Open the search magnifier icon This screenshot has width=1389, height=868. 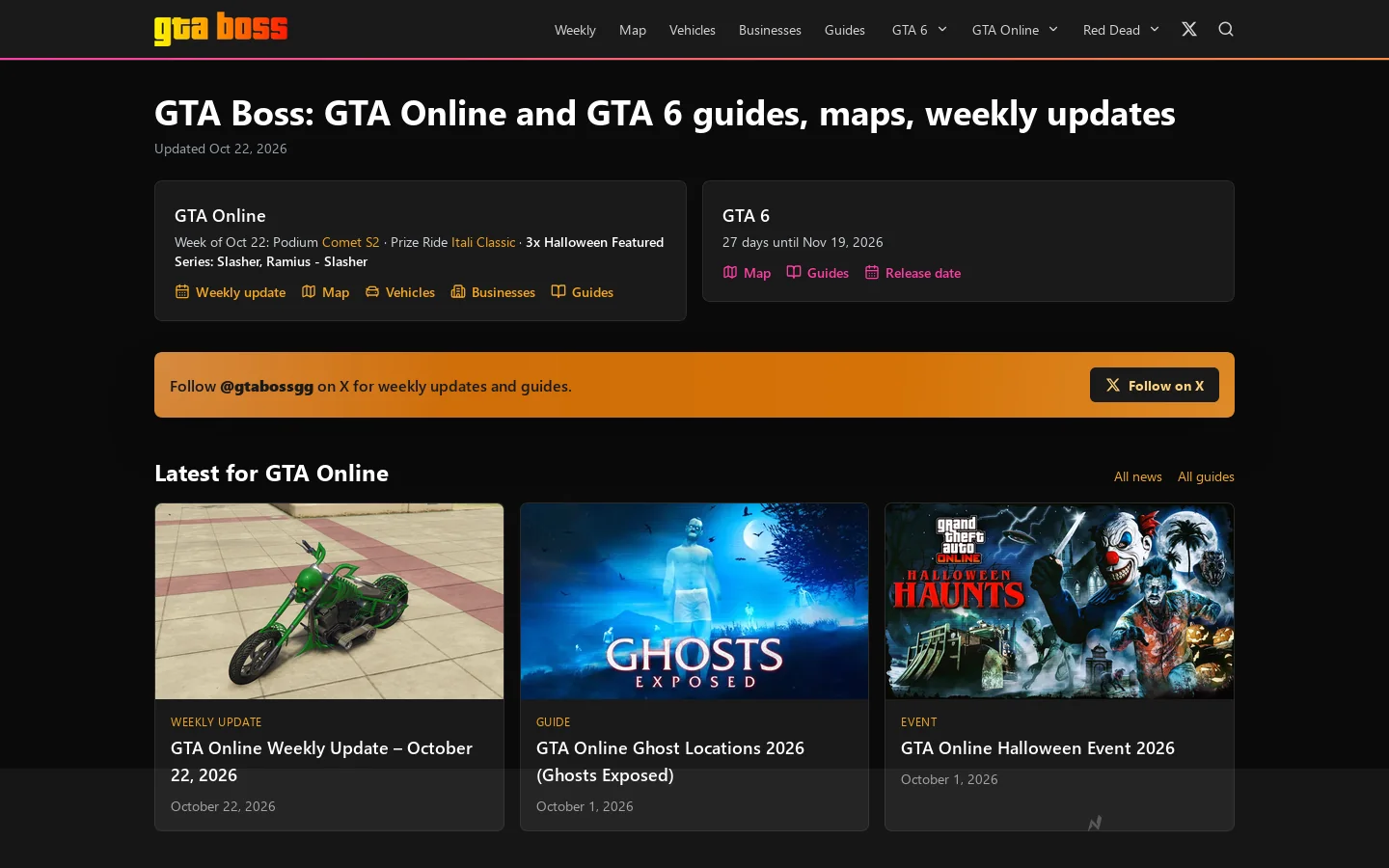tap(1226, 29)
